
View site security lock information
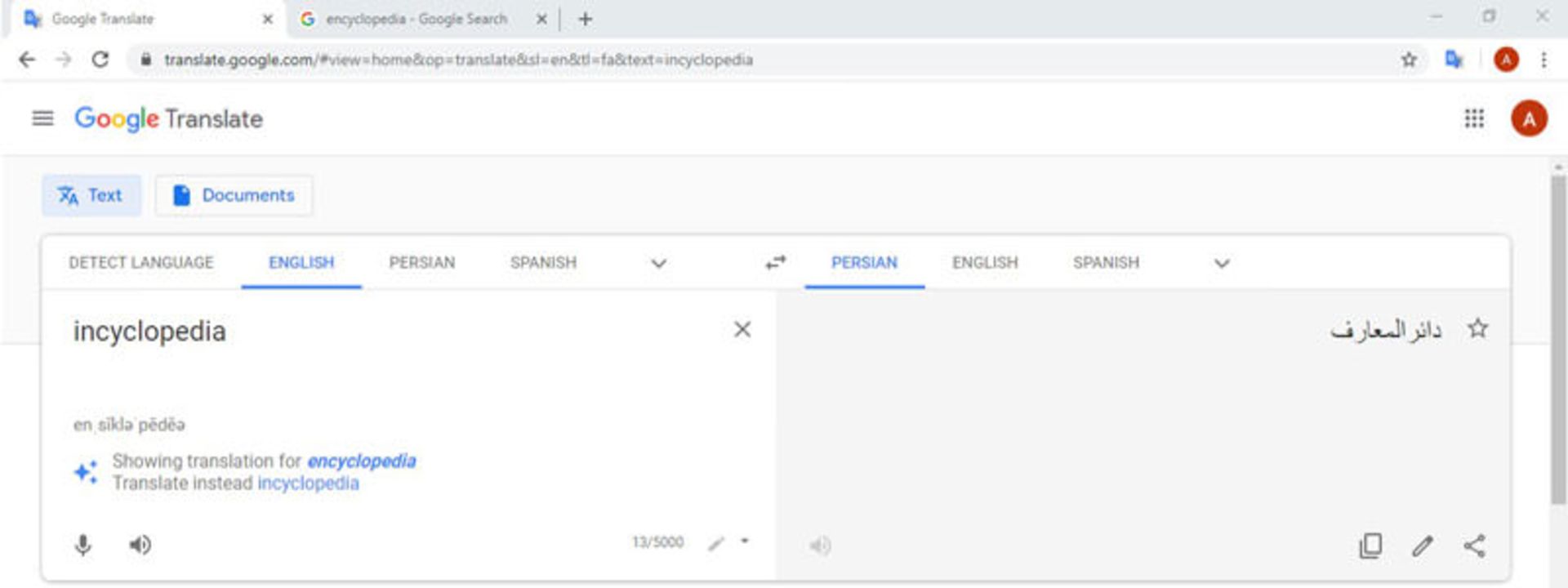tap(145, 60)
